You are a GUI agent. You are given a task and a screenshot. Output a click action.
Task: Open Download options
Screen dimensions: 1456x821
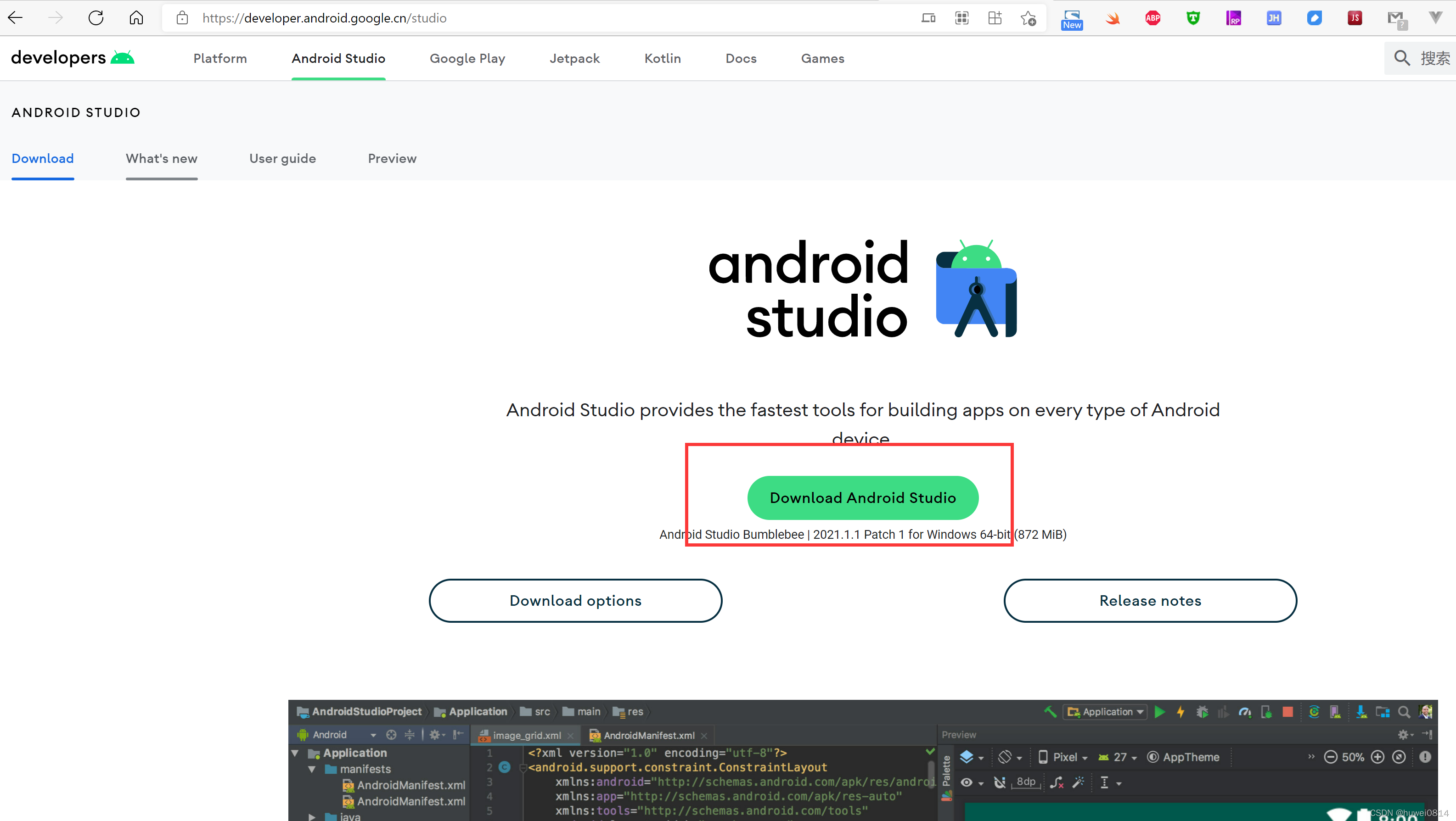click(x=575, y=601)
